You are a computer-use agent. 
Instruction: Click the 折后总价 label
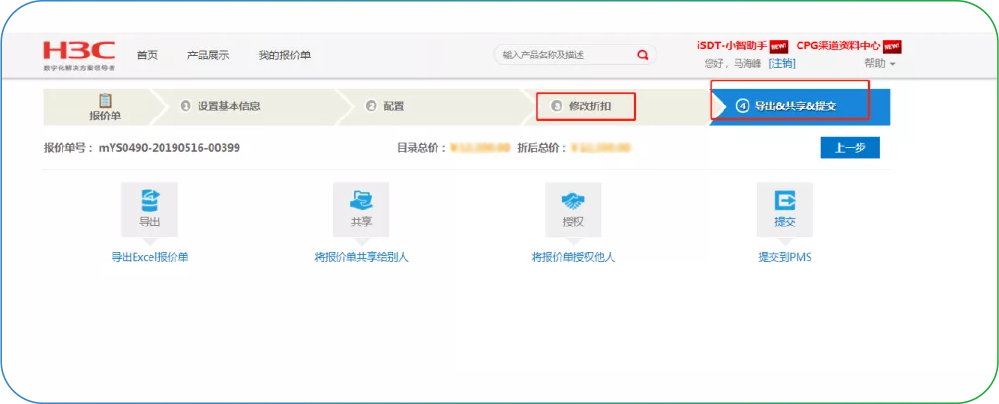tap(540, 148)
